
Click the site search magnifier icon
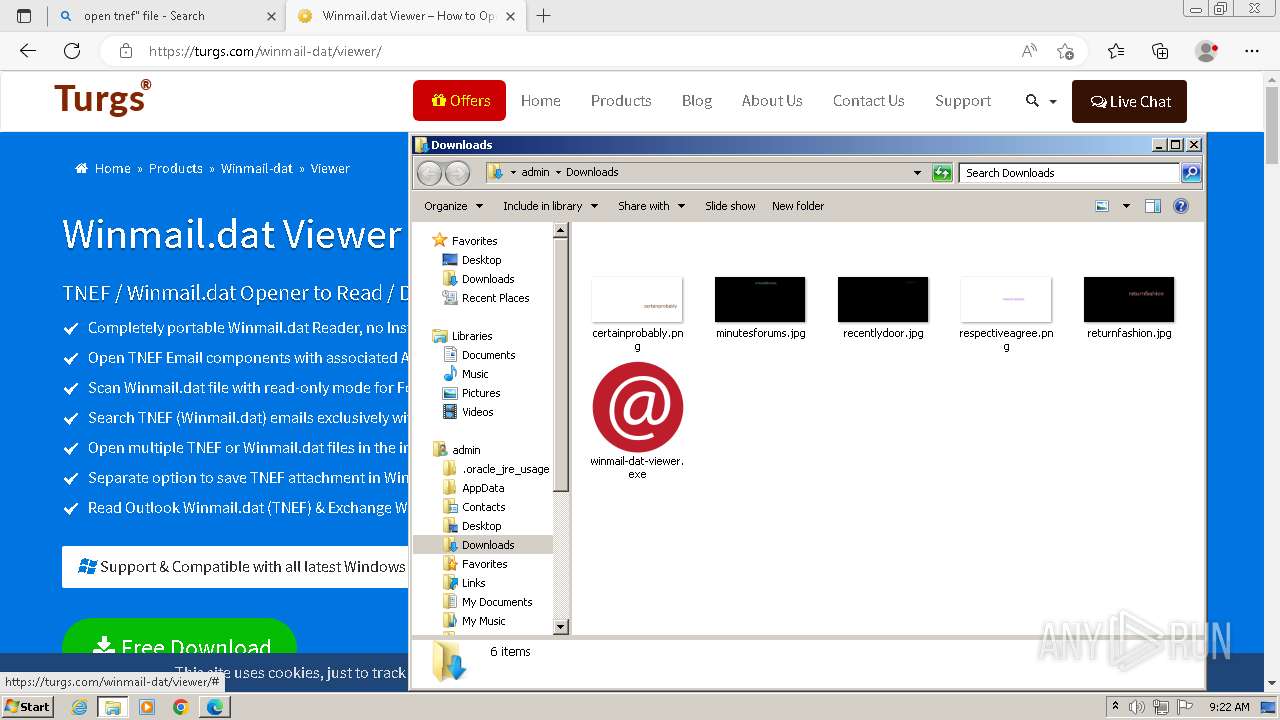point(1032,101)
